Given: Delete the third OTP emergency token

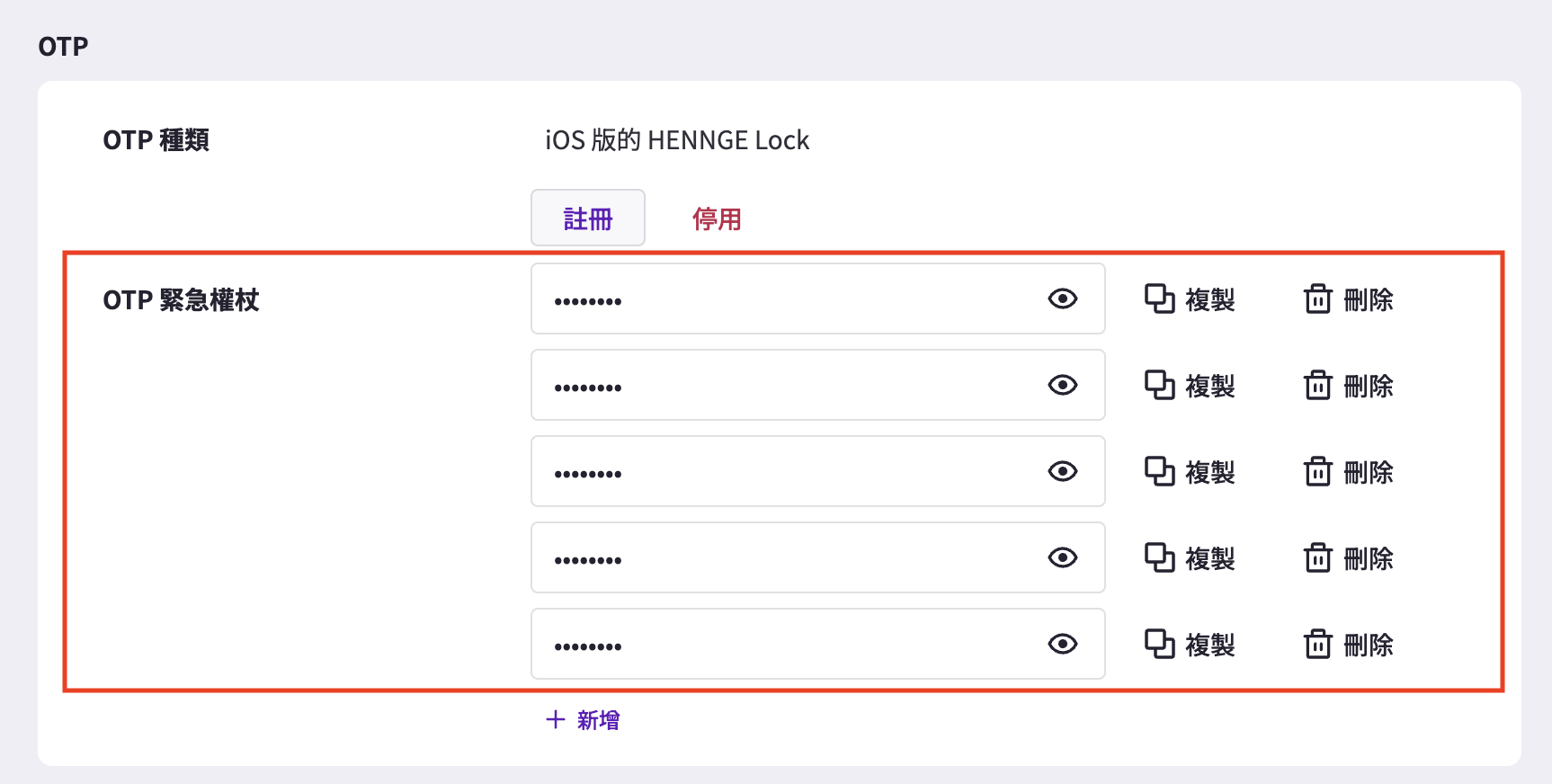Looking at the screenshot, I should (1348, 472).
